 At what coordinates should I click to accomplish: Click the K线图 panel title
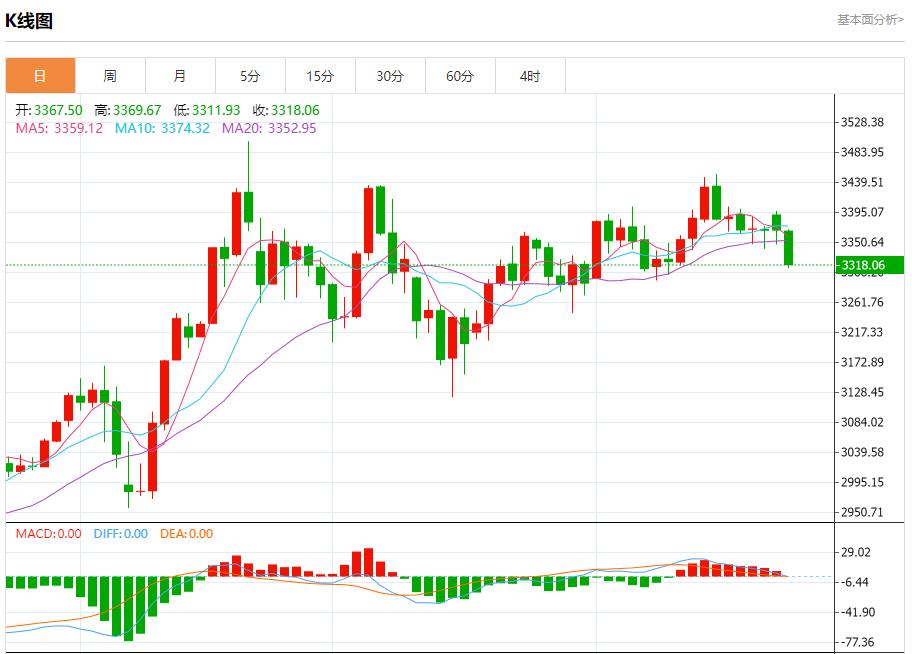coord(29,21)
